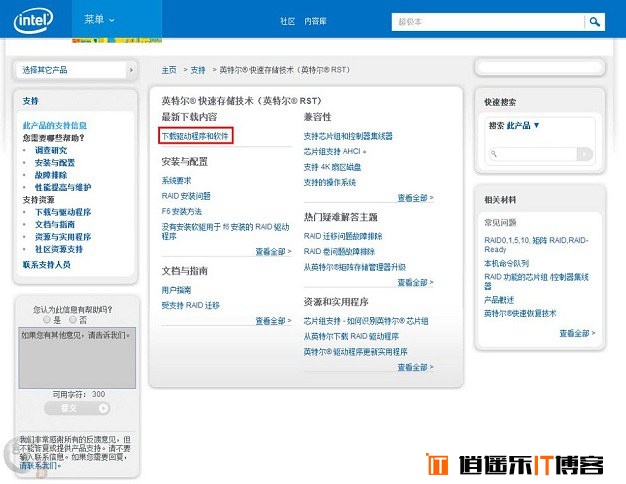Open RAID 卷问题故障排除 link
The image size is (626, 484).
[339, 252]
